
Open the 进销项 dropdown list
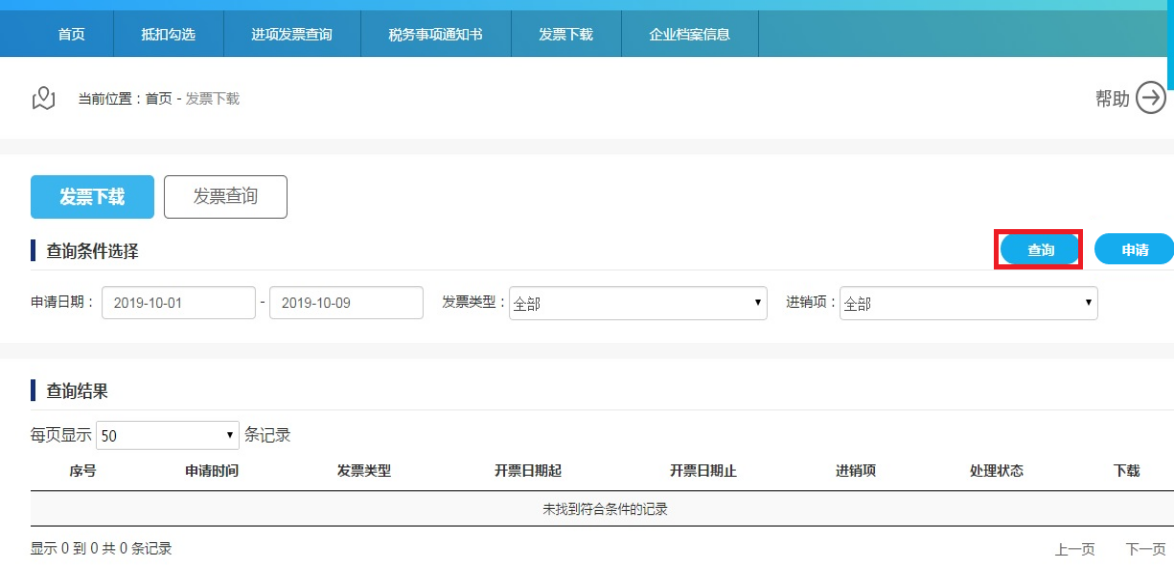pos(968,303)
